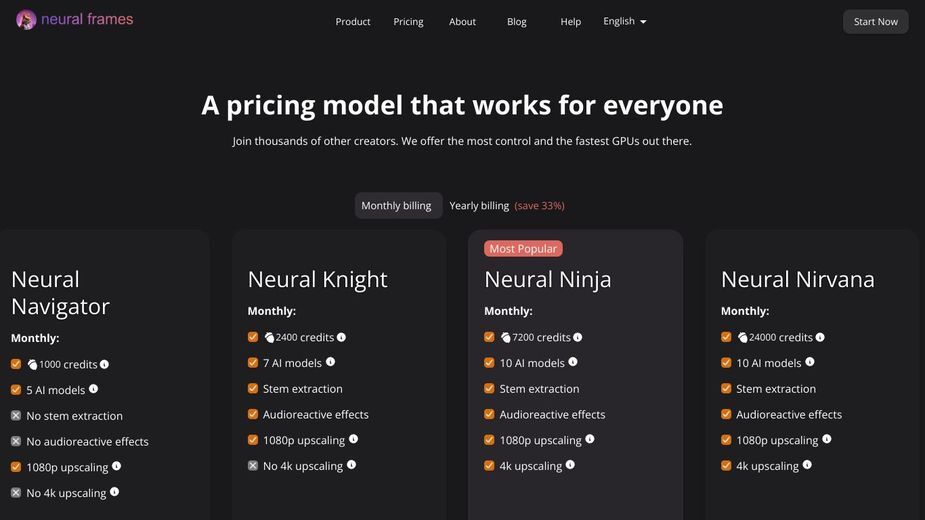Toggle the No stem extraction checkbox
The height and width of the screenshot is (520, 925).
[16, 416]
